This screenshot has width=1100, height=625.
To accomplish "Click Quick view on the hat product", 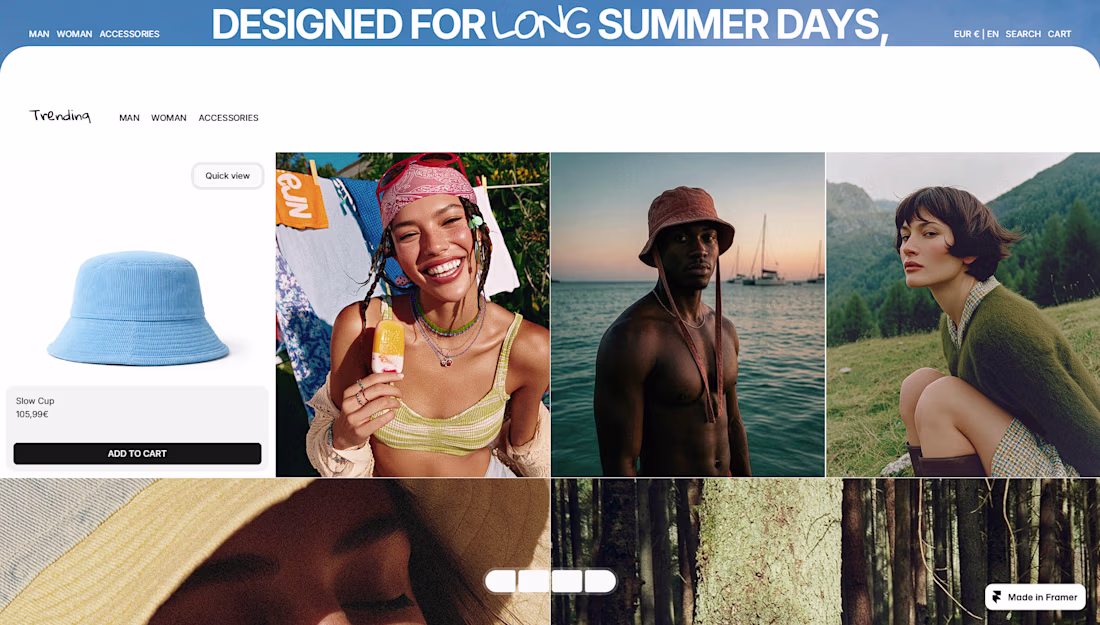I will pos(227,176).
